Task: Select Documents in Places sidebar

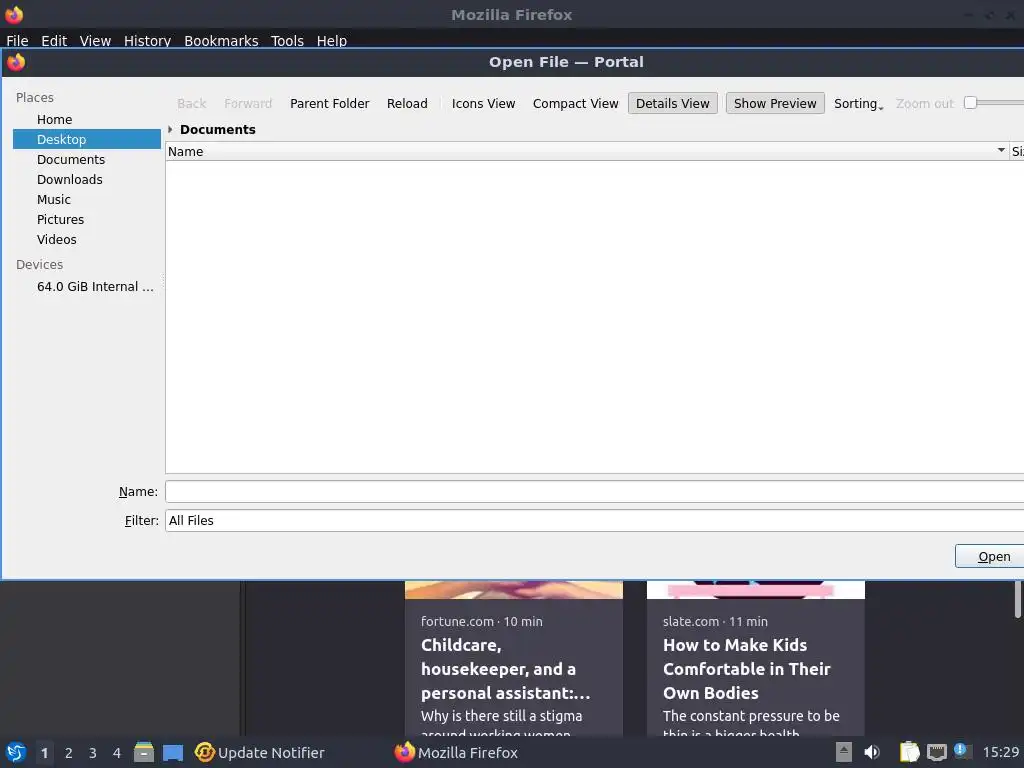Action: [87, 159]
